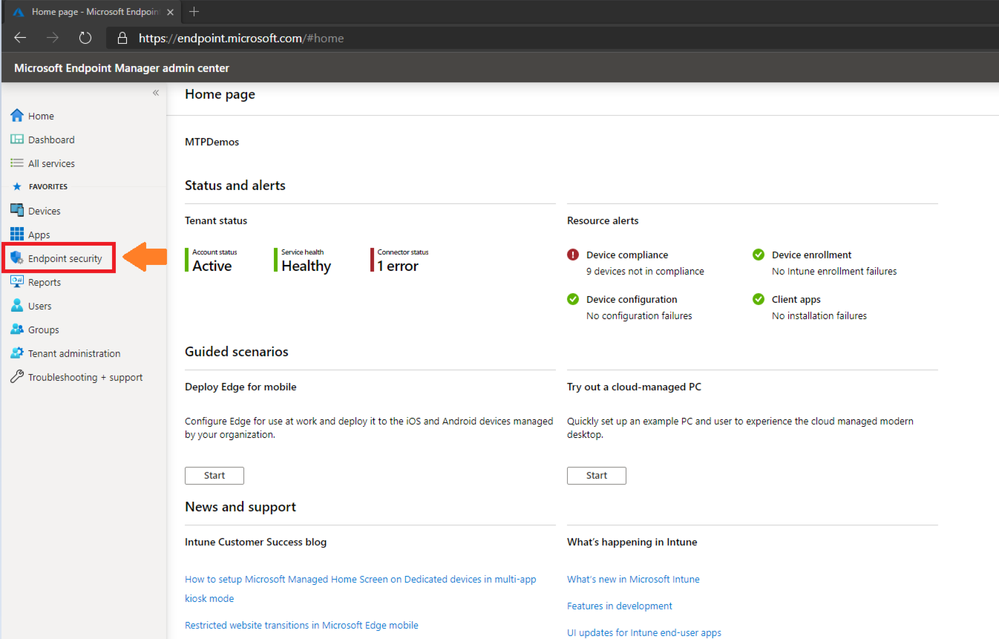Click Client apps resource alert
Image resolution: width=999 pixels, height=639 pixels.
(796, 299)
